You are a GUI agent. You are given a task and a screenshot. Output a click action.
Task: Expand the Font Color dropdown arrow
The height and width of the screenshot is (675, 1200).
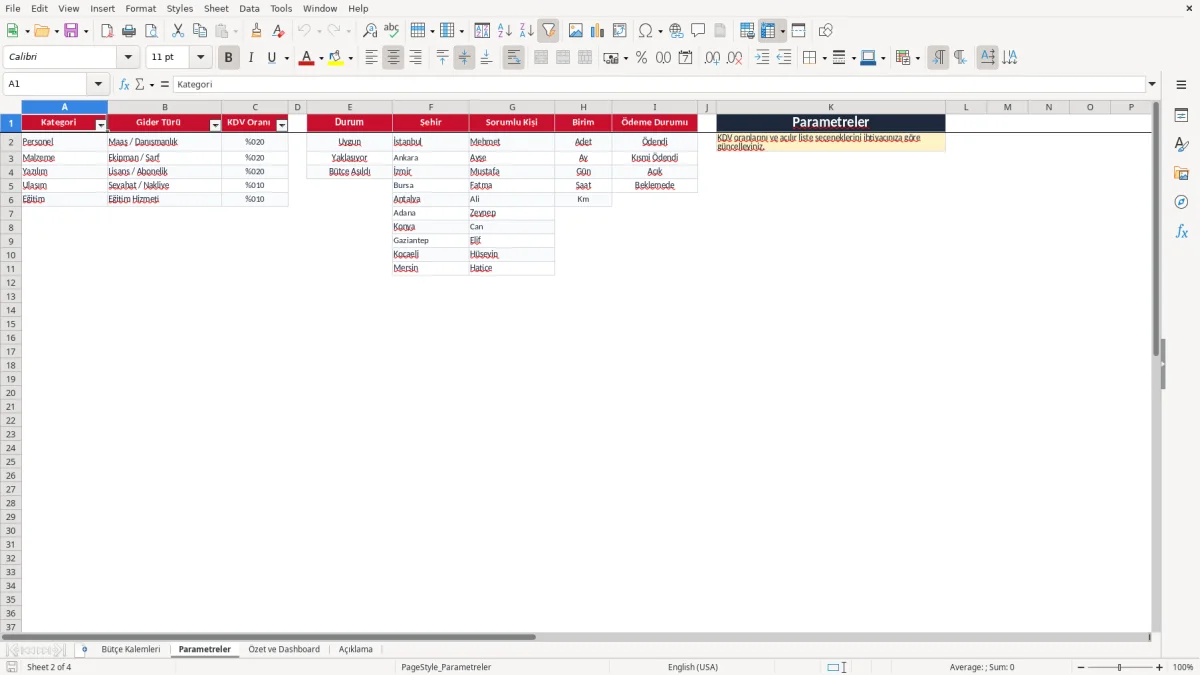pos(320,58)
